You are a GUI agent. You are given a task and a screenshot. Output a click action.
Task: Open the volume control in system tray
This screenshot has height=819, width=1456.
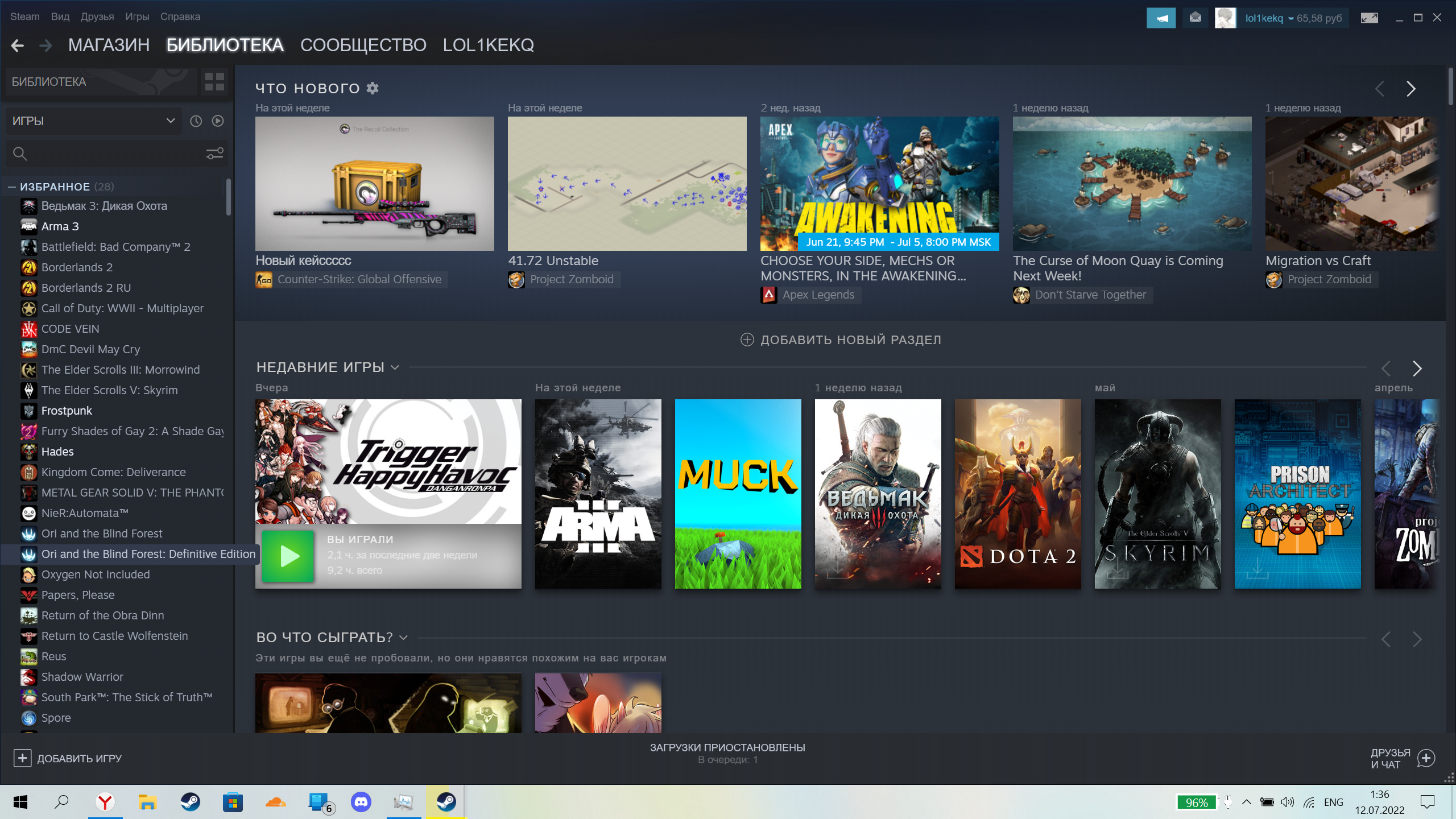1287,802
